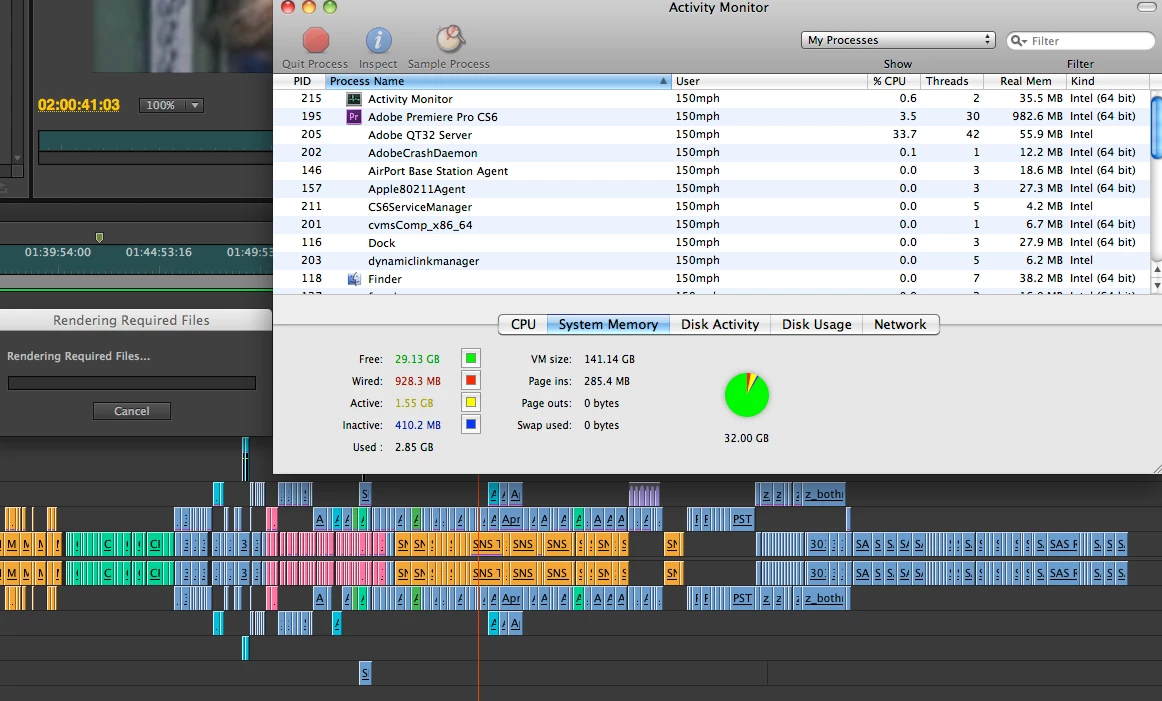Image resolution: width=1162 pixels, height=701 pixels.
Task: Select the Apple80211Agent process row
Action: point(711,188)
